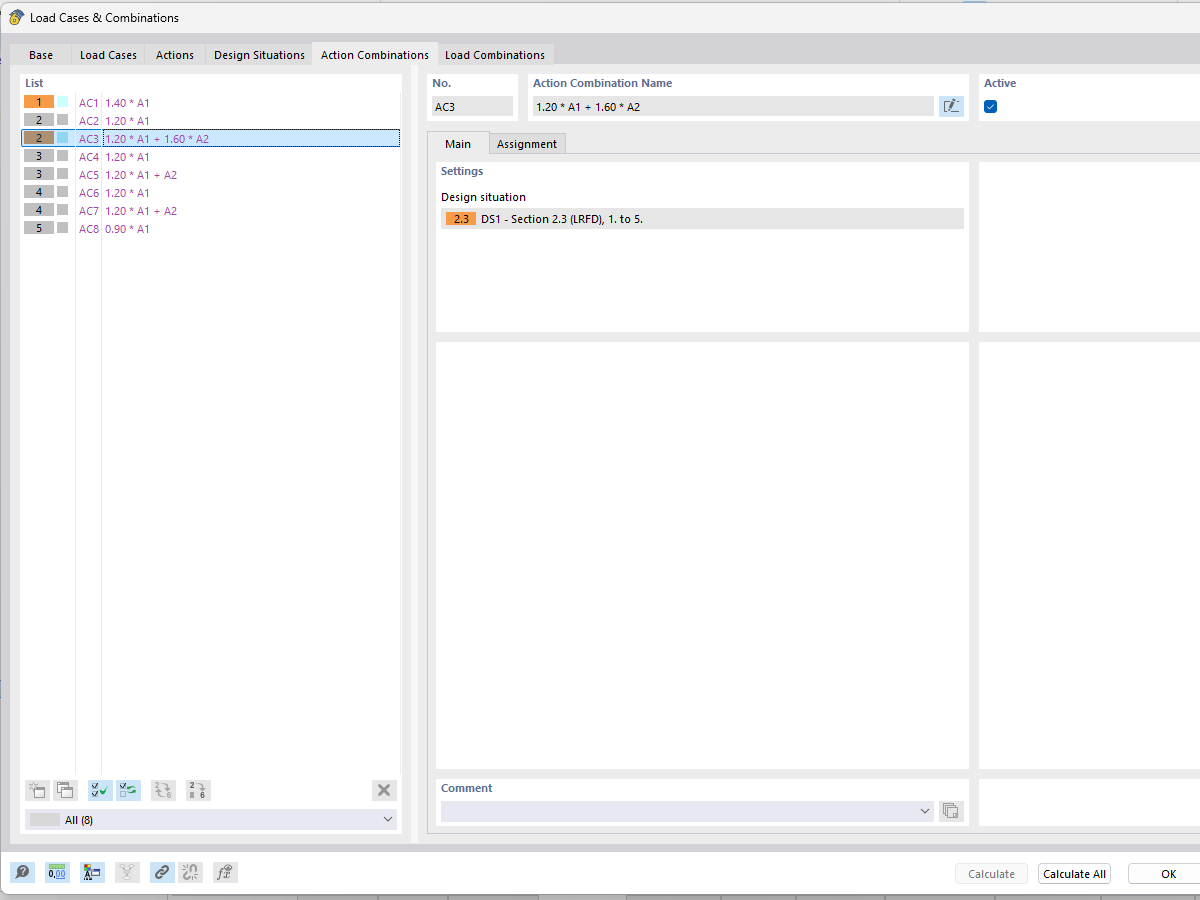Open the help comment bubble icon

click(22, 872)
